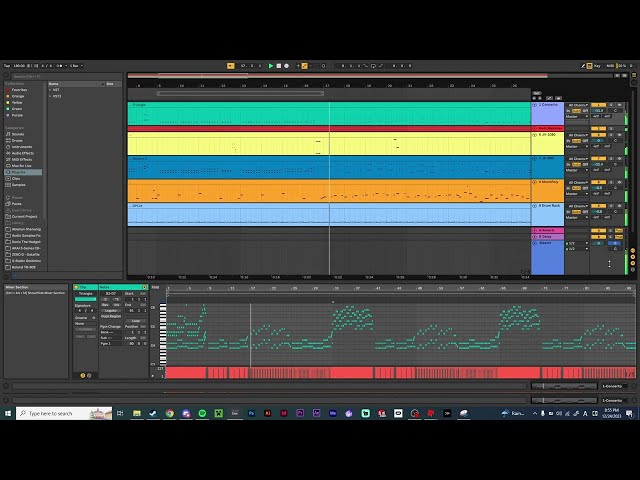
Task: Open the Max for Live browser category
Action: [x=22, y=166]
